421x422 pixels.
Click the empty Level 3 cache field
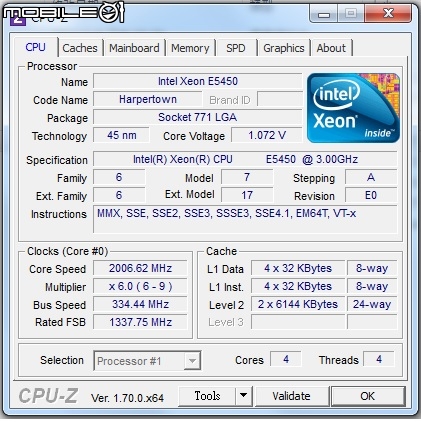(x=298, y=322)
